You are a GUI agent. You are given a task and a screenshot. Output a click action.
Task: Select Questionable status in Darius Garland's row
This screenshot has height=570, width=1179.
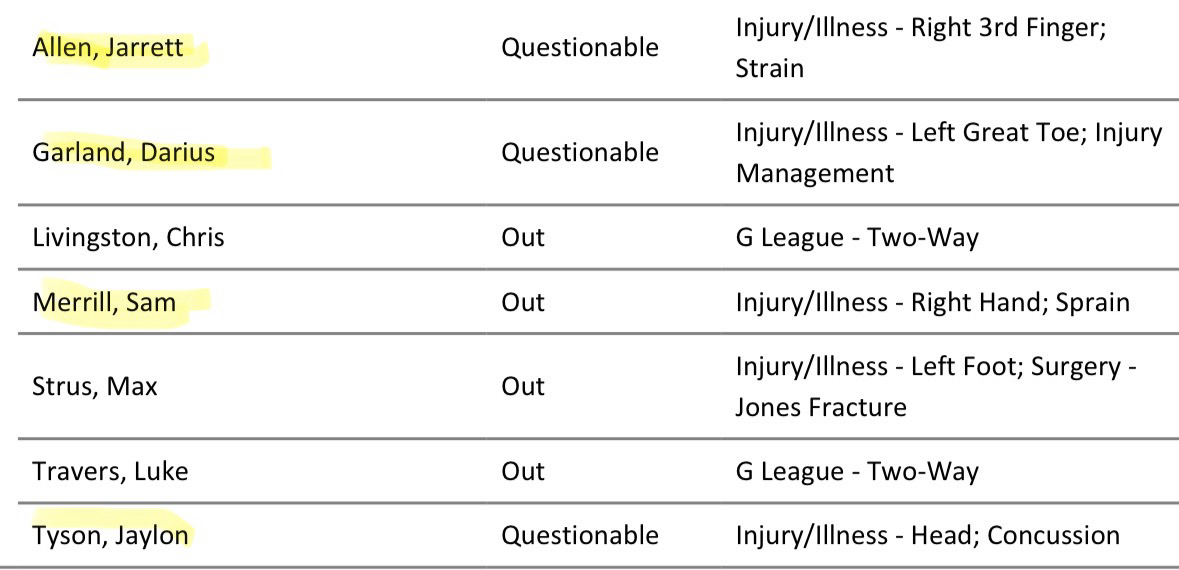click(579, 153)
